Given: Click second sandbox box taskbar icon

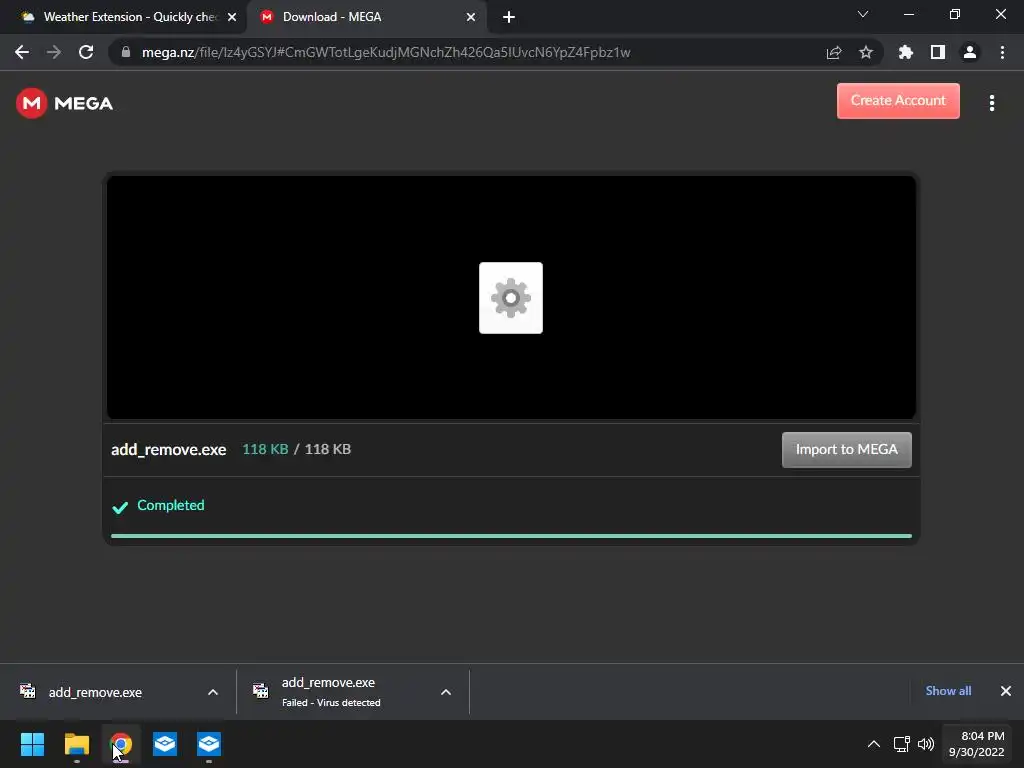Looking at the screenshot, I should click(209, 744).
